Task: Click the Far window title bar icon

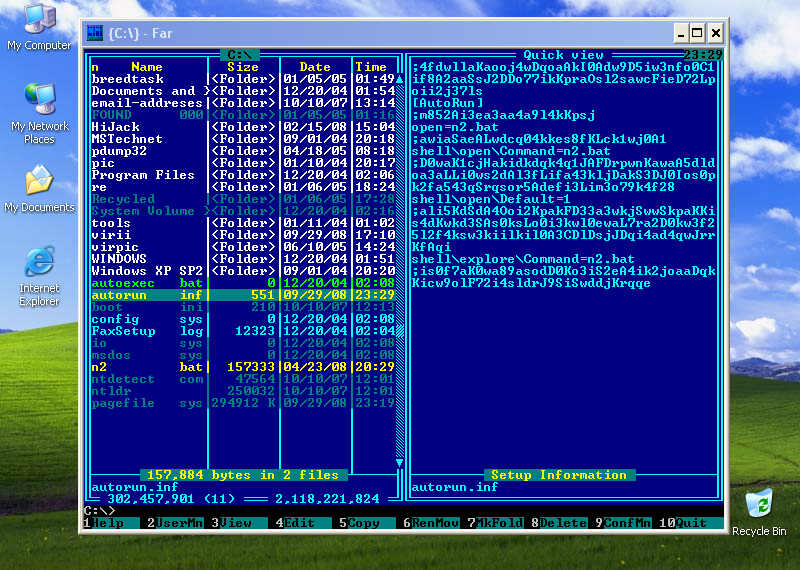Action: click(95, 33)
